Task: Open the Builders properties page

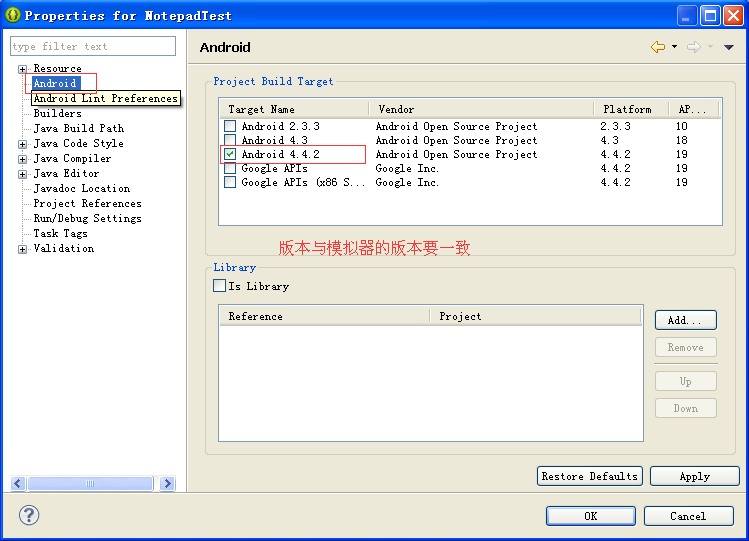Action: pos(57,113)
